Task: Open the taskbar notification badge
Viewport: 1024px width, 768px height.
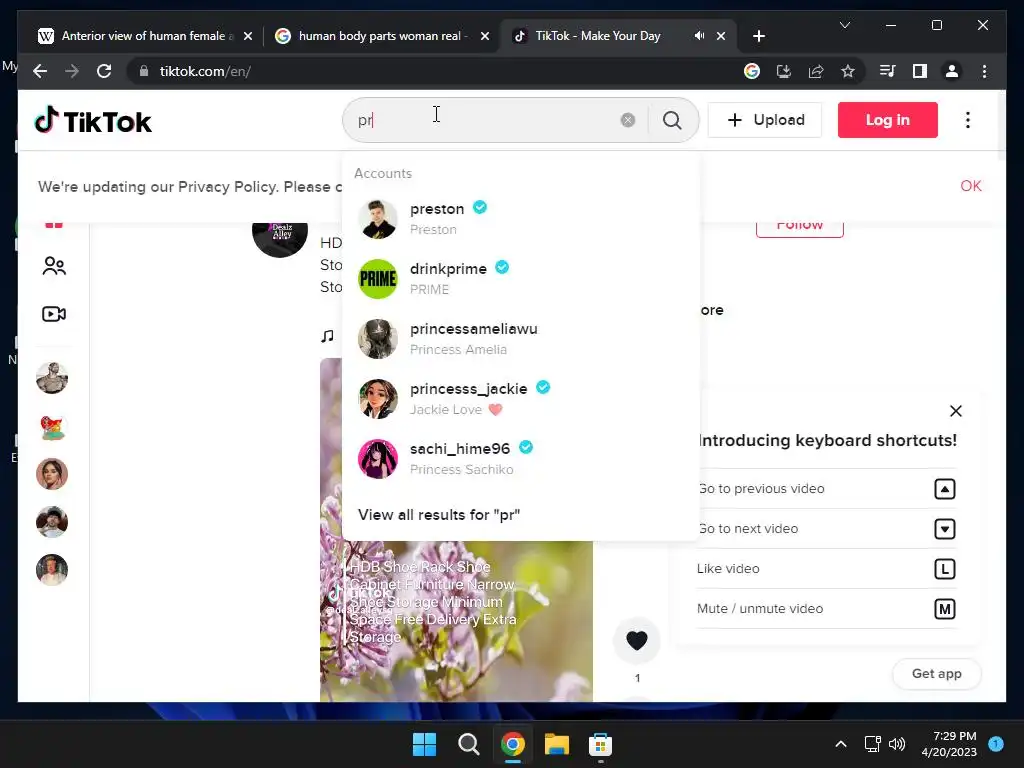Action: [996, 744]
